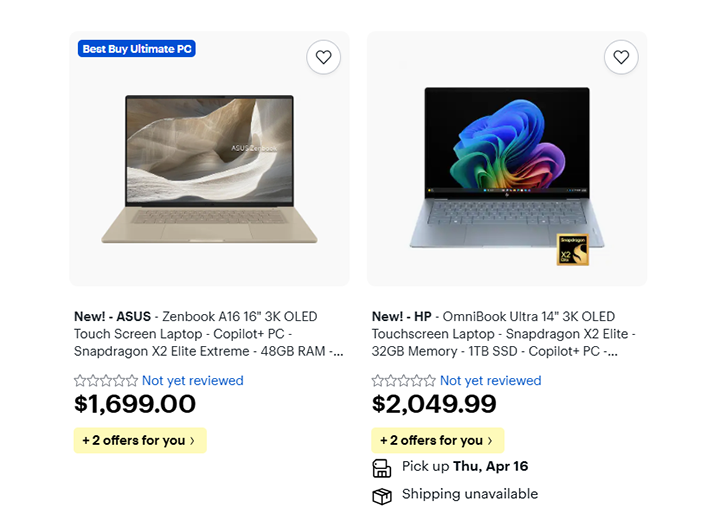Click the $1,699.00 price of the ASUS
This screenshot has height=514, width=720.
(135, 404)
